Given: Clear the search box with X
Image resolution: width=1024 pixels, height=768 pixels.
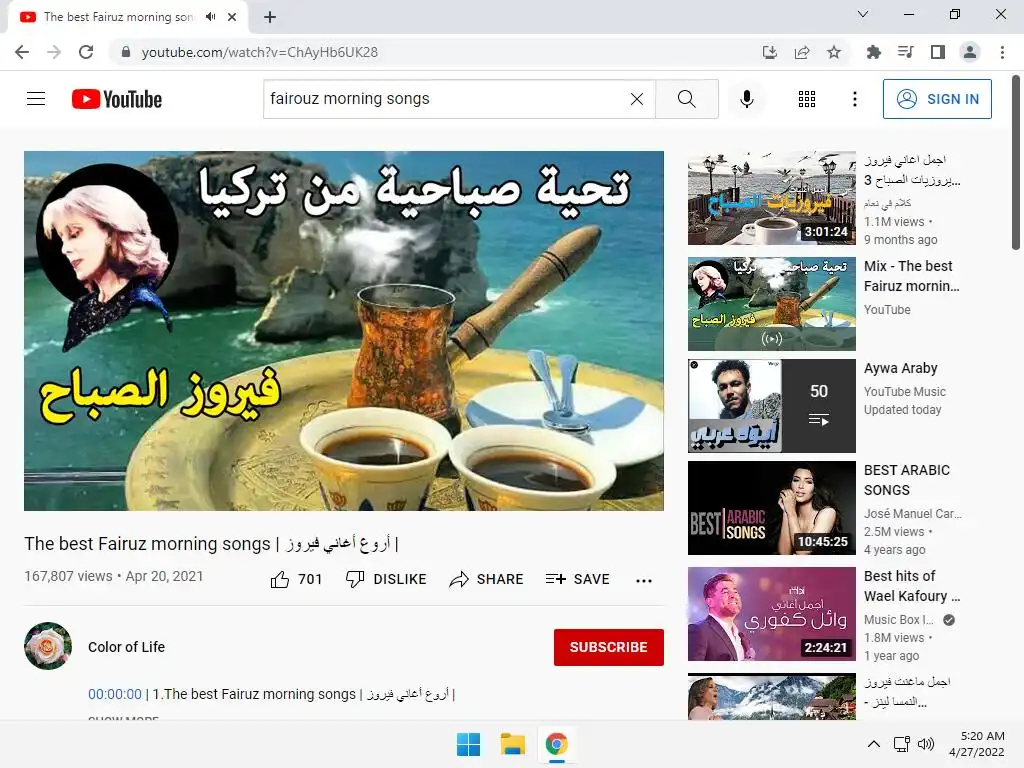Looking at the screenshot, I should point(637,99).
